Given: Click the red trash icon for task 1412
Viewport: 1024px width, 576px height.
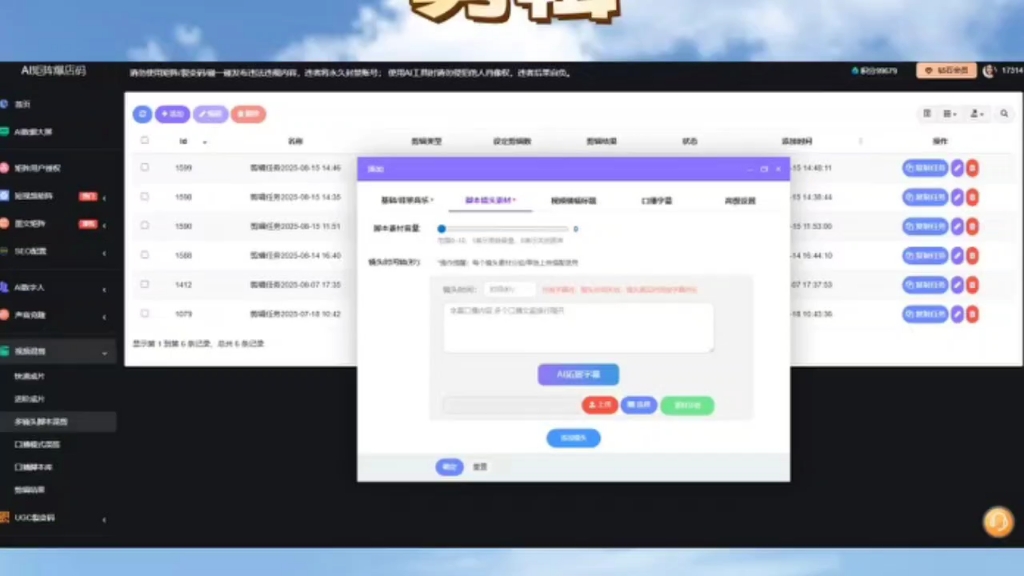Looking at the screenshot, I should [972, 285].
